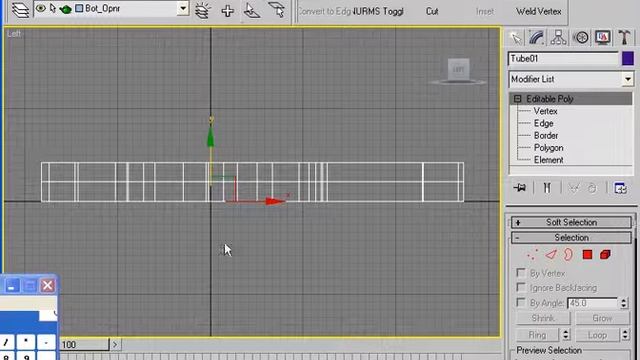Open the Display command panel tab
This screenshot has height=360, width=640.
pos(602,38)
